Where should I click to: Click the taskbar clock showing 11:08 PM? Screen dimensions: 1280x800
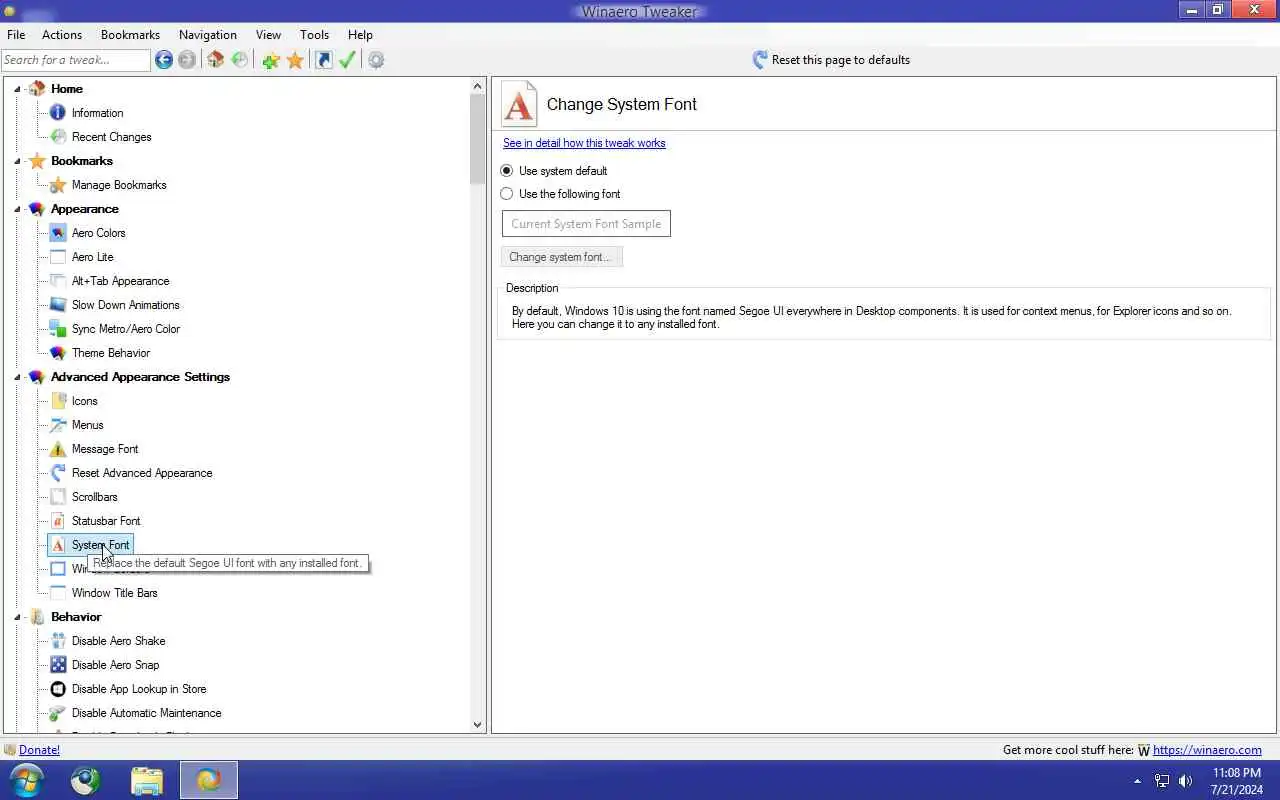click(1236, 773)
